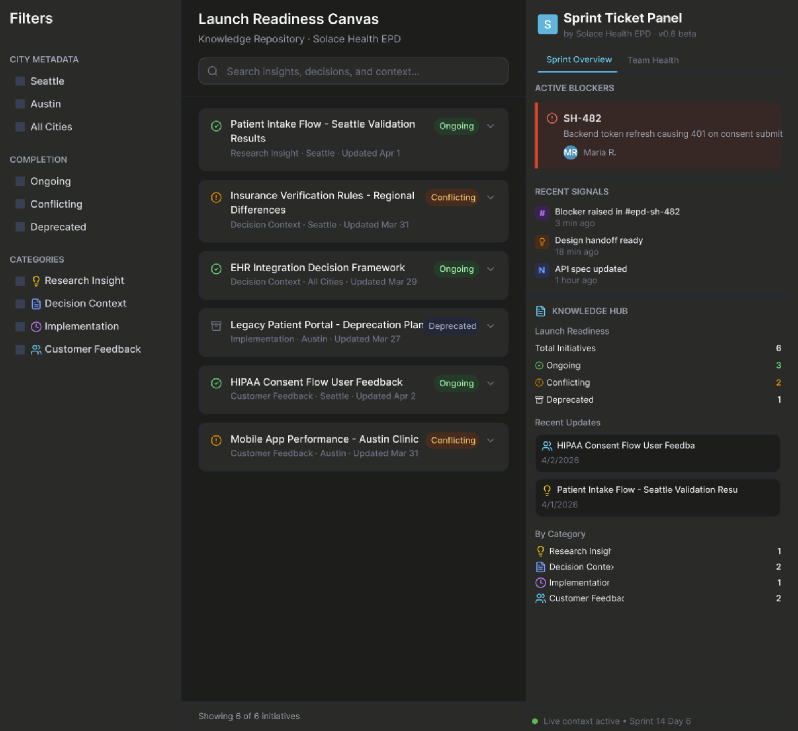Viewport: 798px width, 731px height.
Task: Click the 'Total Initiatives' row in Knowledge Hub
Action: (658, 348)
